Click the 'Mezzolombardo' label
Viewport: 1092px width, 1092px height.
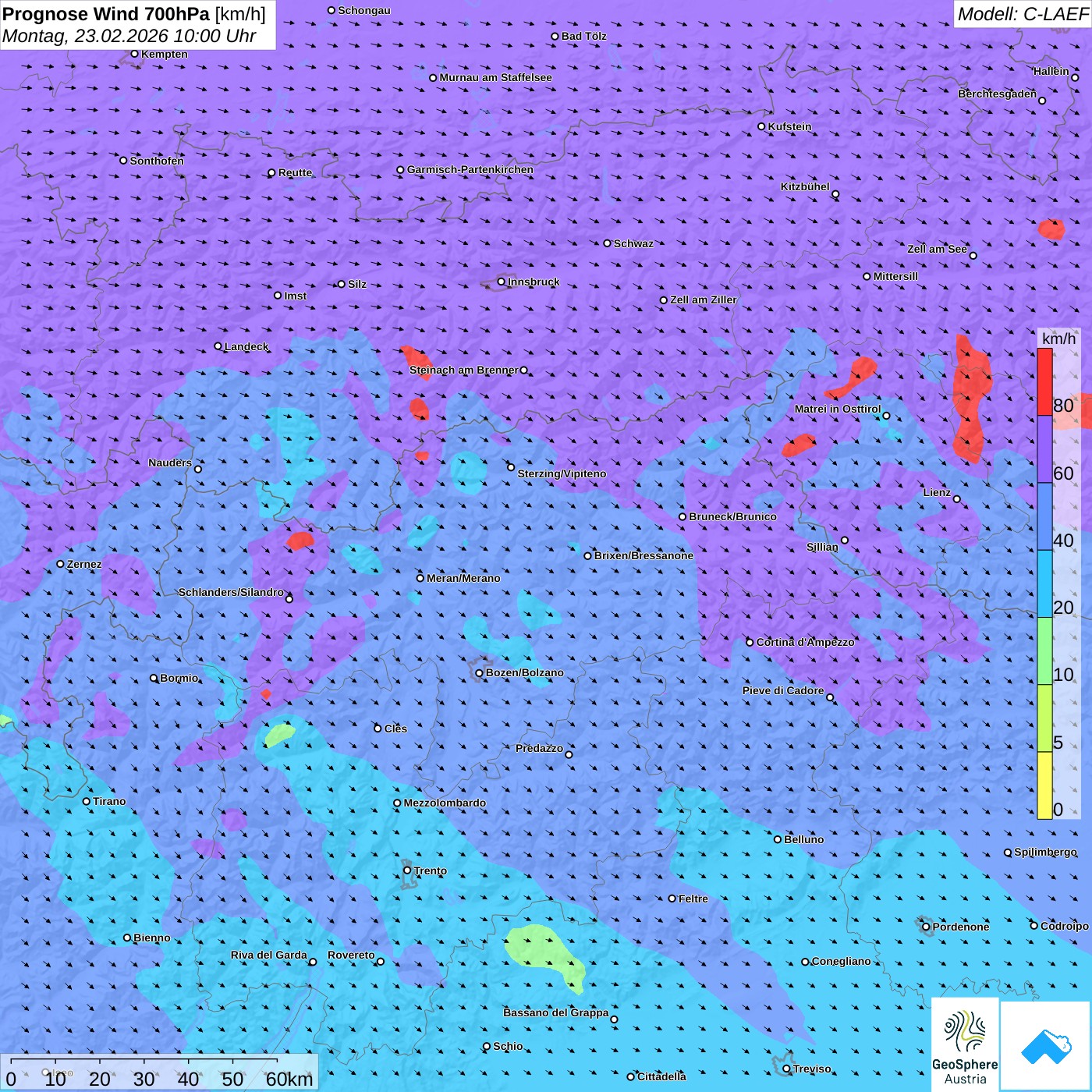(x=445, y=803)
